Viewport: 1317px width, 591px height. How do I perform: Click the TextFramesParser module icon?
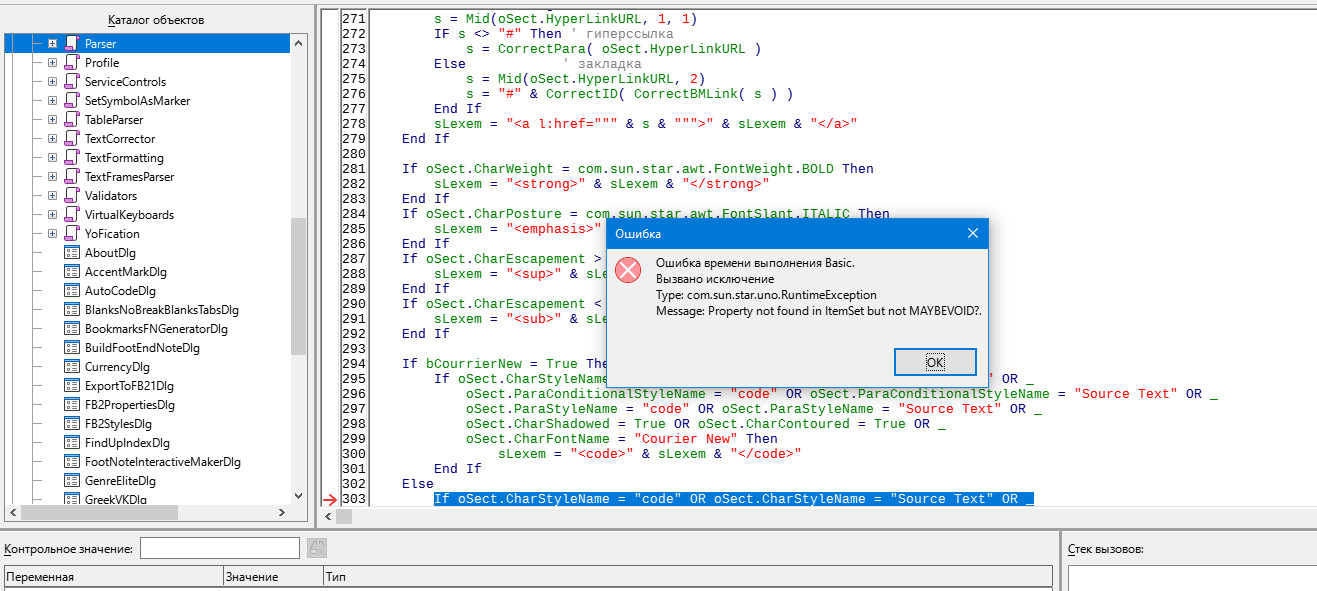point(71,177)
